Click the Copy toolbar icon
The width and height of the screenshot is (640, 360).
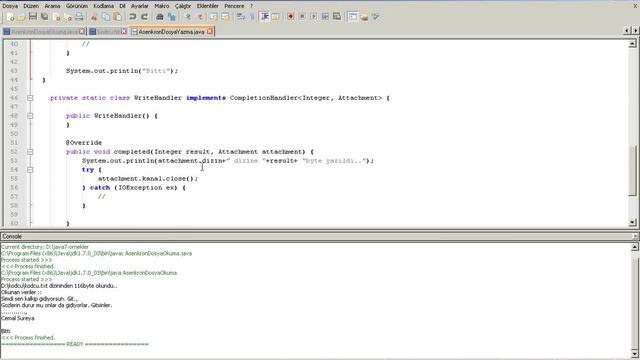[106, 17]
